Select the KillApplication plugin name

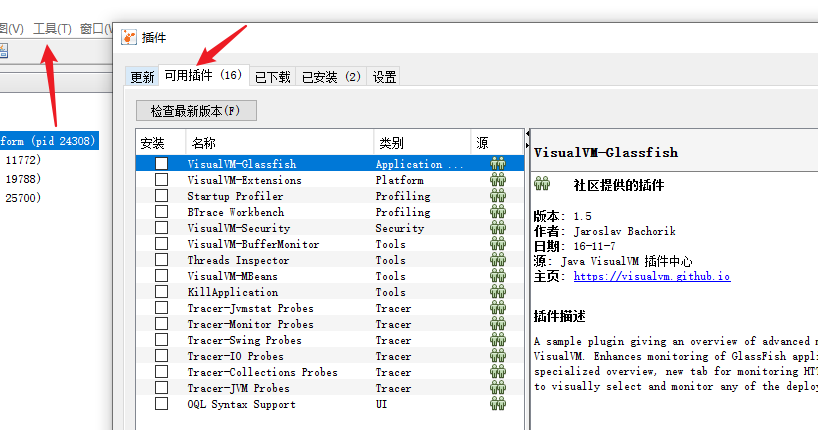pos(233,292)
